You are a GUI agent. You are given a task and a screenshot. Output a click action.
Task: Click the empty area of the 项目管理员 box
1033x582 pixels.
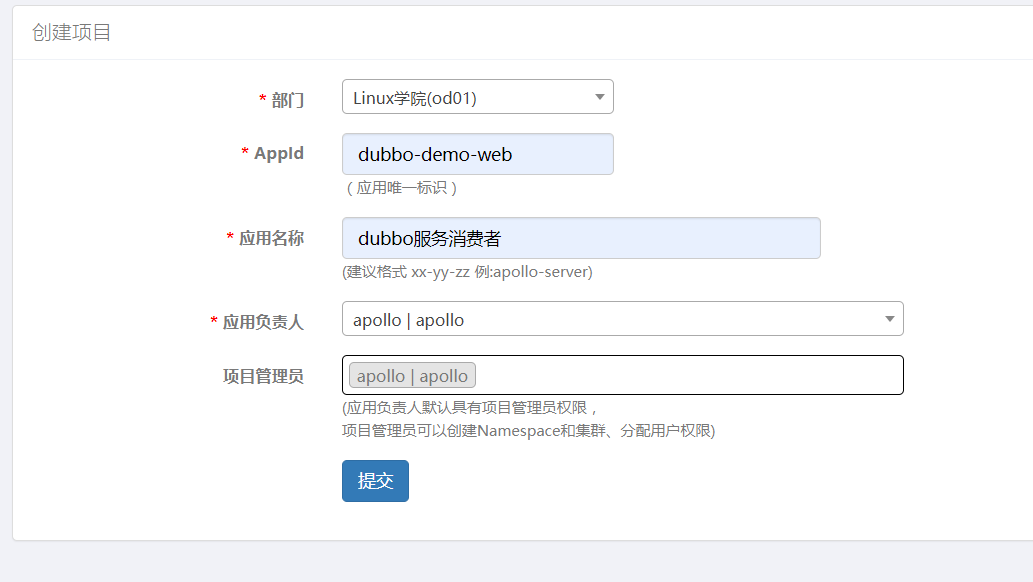point(688,375)
